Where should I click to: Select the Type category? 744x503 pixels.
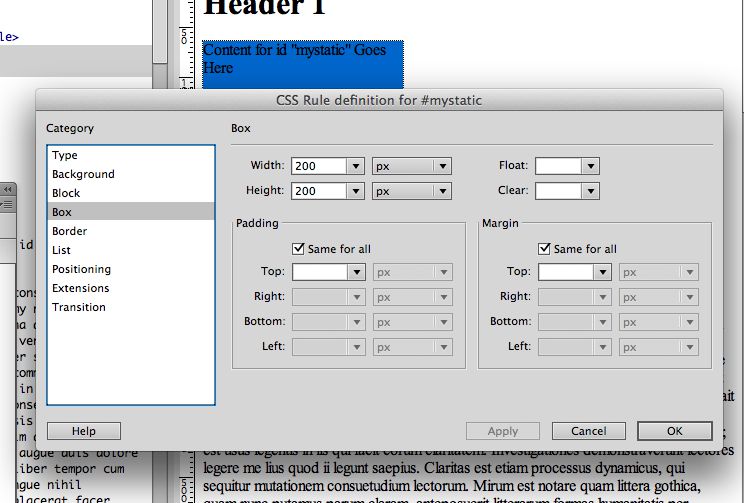(65, 155)
